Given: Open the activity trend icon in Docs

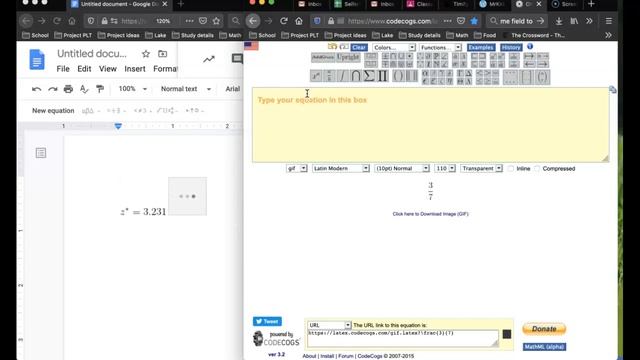Looking at the screenshot, I should [x=209, y=59].
